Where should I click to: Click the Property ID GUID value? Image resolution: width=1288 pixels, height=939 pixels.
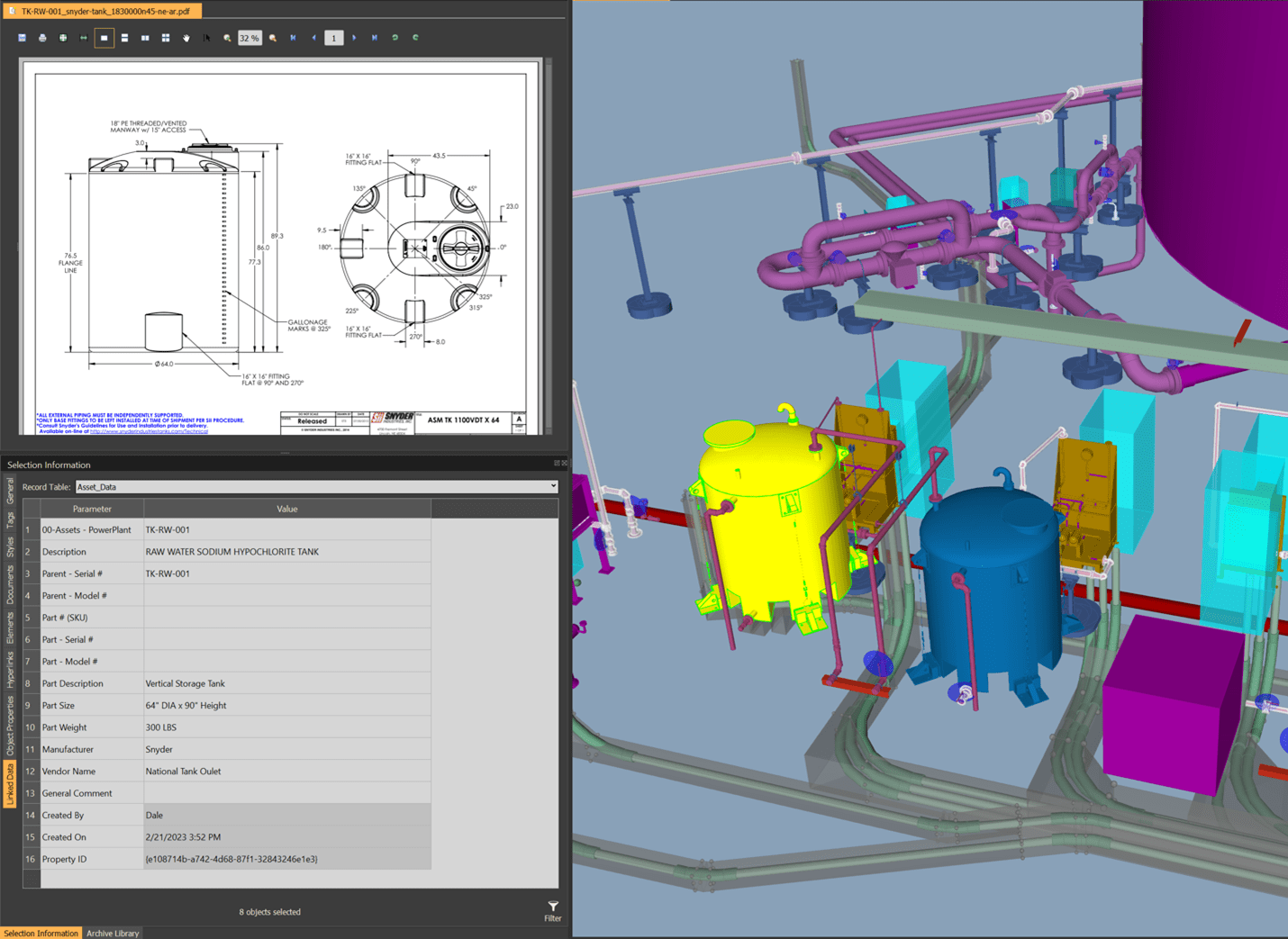coord(287,859)
